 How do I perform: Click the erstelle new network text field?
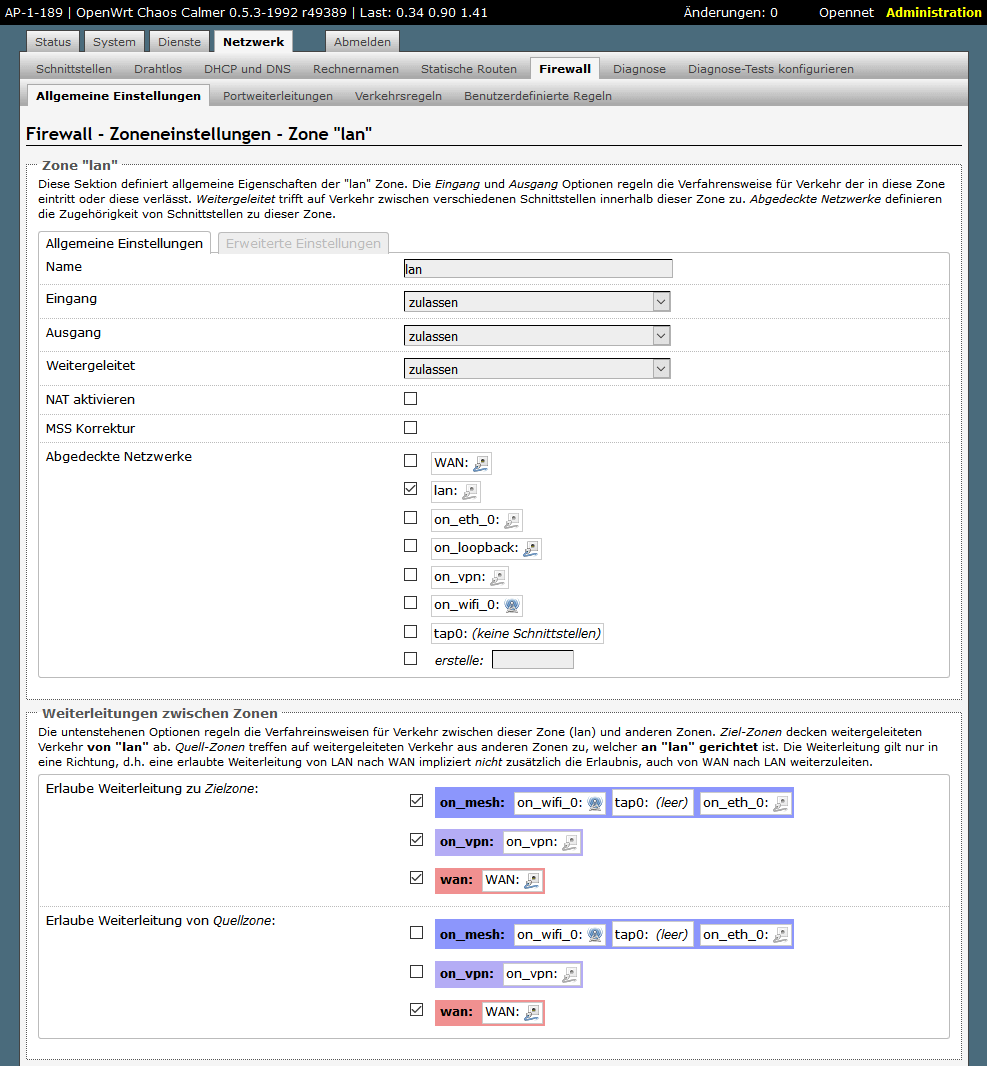coord(533,660)
